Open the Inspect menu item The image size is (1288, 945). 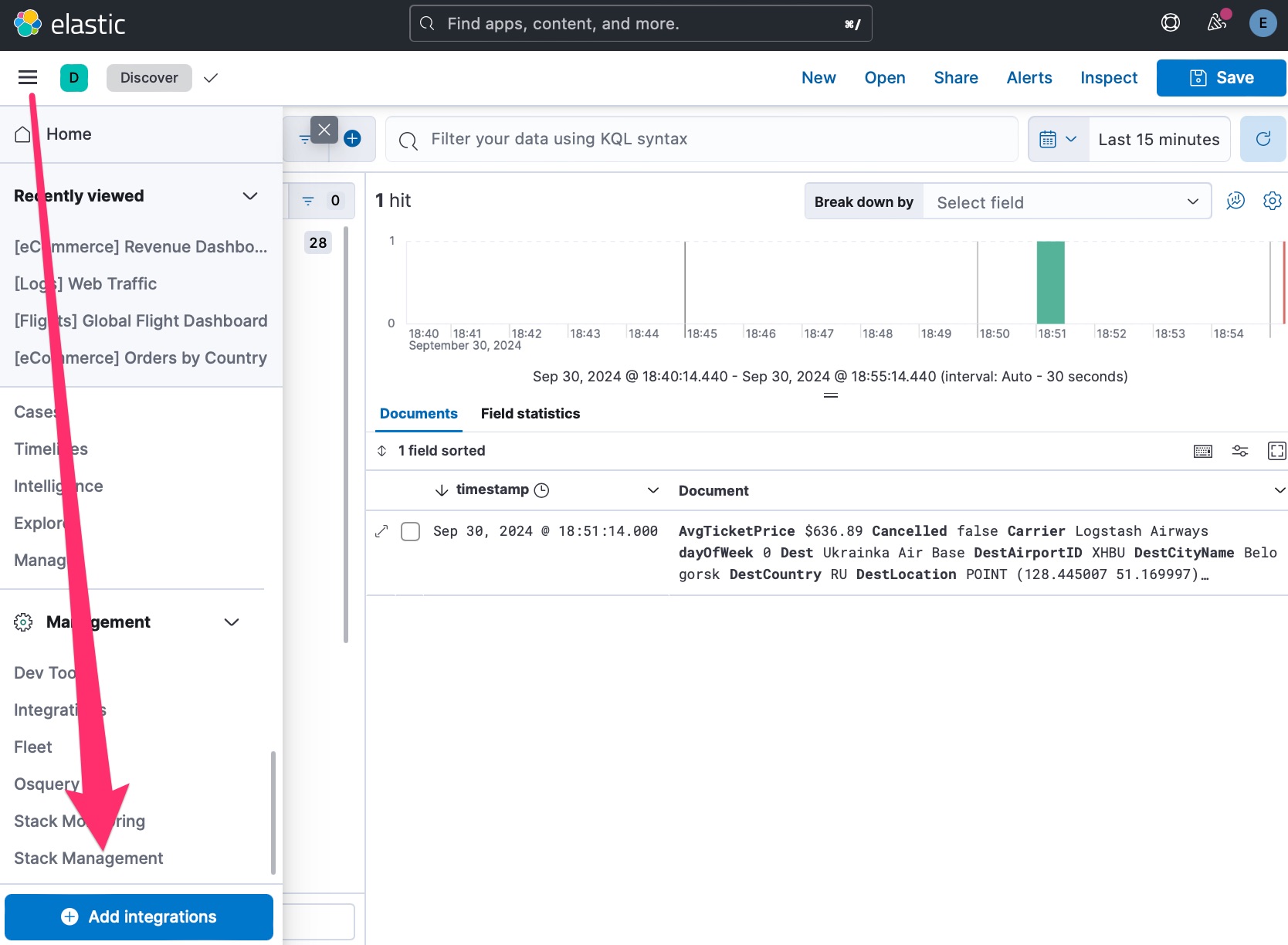click(1108, 78)
